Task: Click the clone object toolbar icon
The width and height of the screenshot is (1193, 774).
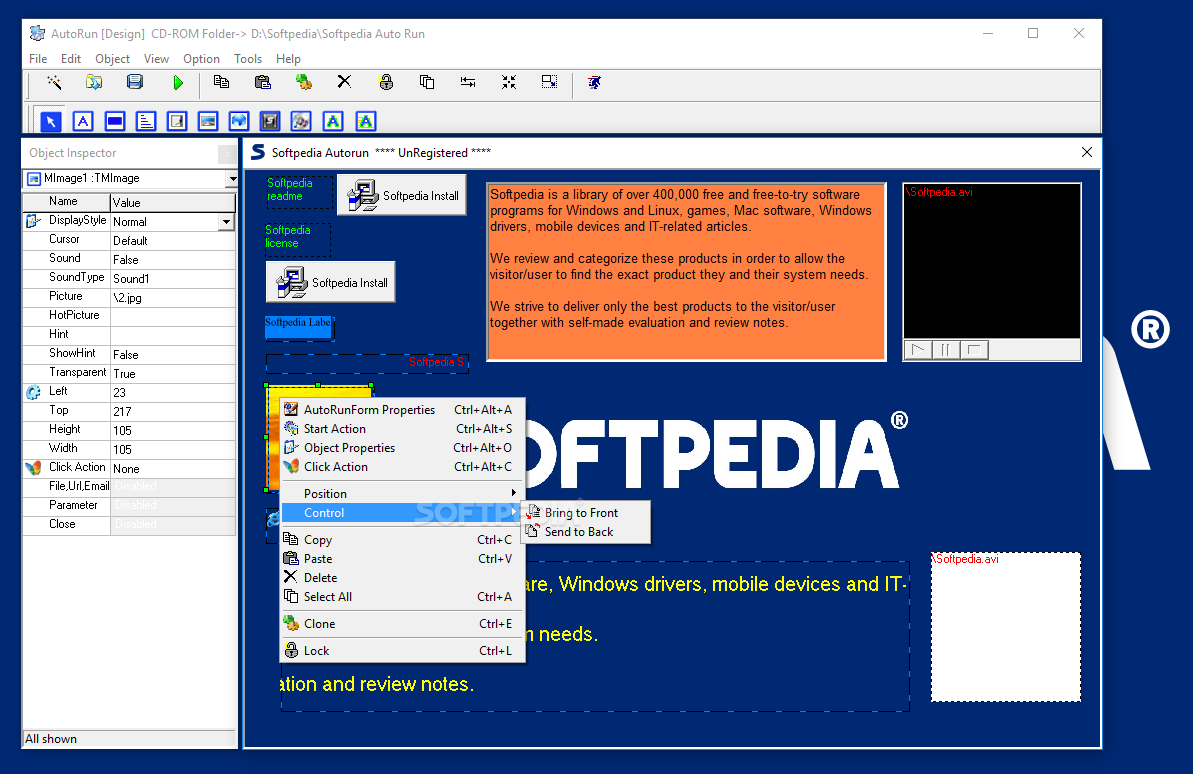Action: click(304, 82)
